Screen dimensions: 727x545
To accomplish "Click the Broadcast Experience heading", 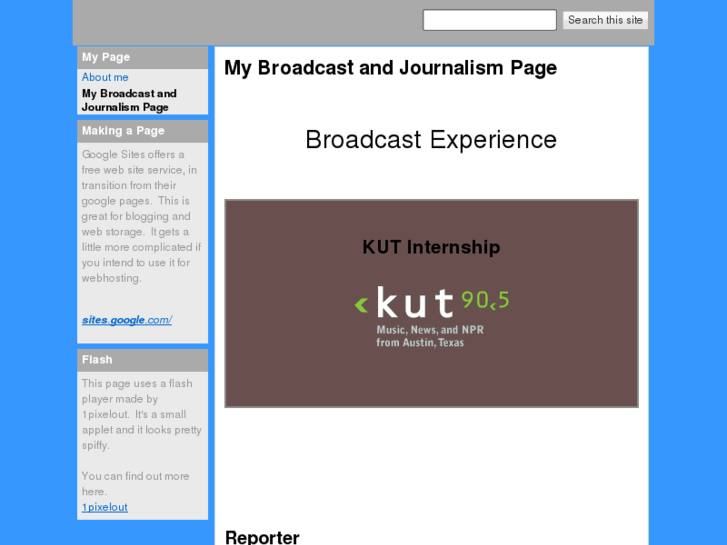I will tap(431, 140).
